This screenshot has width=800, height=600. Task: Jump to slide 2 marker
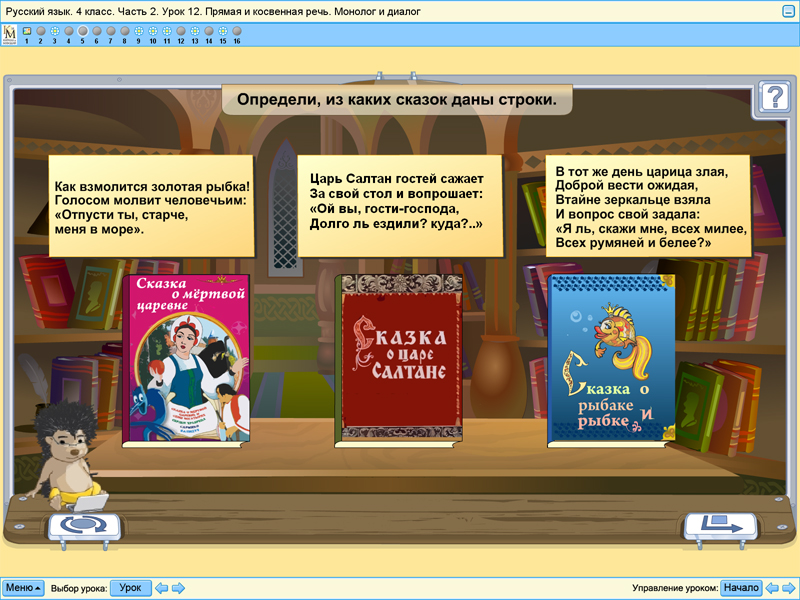click(41, 31)
